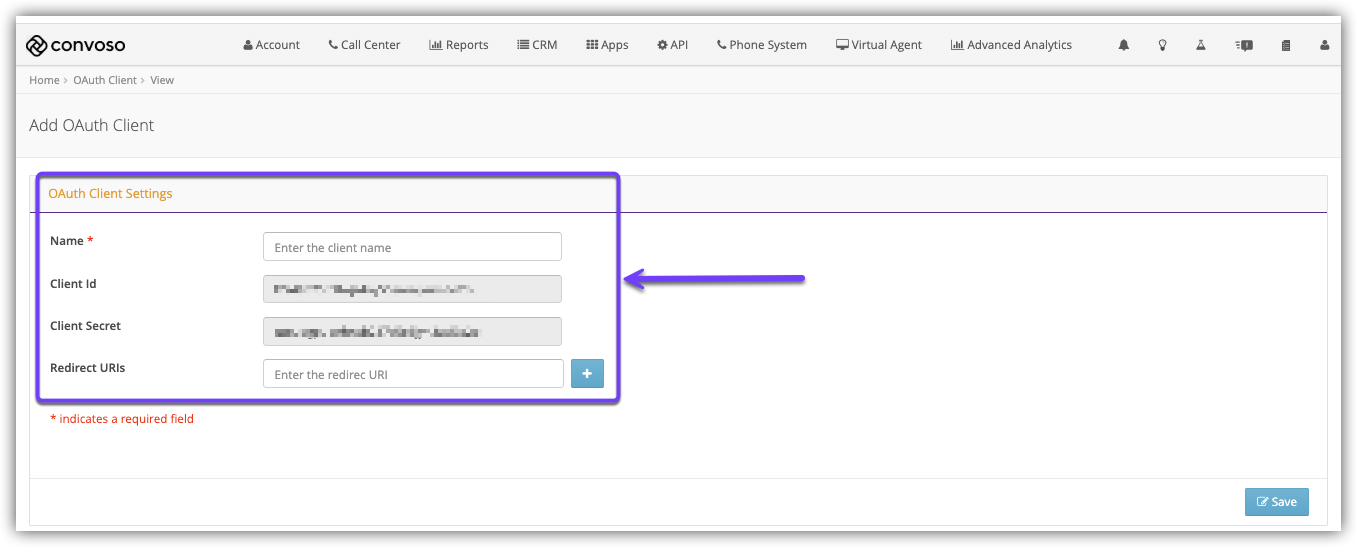Open the announcement speech bubble icon
Viewport: 1357px width, 547px height.
(1244, 45)
